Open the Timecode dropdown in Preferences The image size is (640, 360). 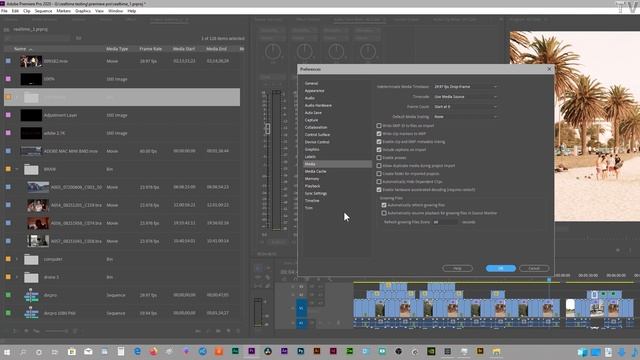465,97
